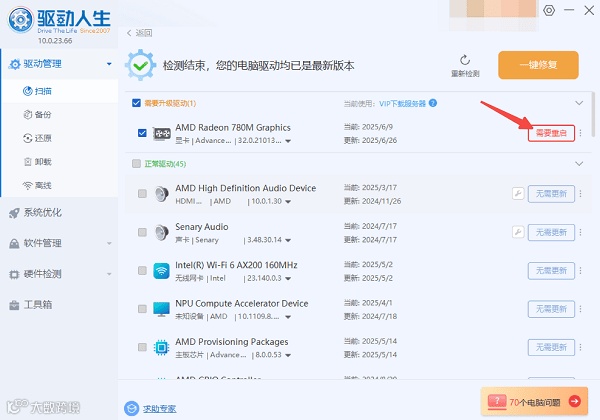Image resolution: width=600 pixels, height=420 pixels.
Task: Open more options dots for Senary Audio
Action: (x=580, y=232)
